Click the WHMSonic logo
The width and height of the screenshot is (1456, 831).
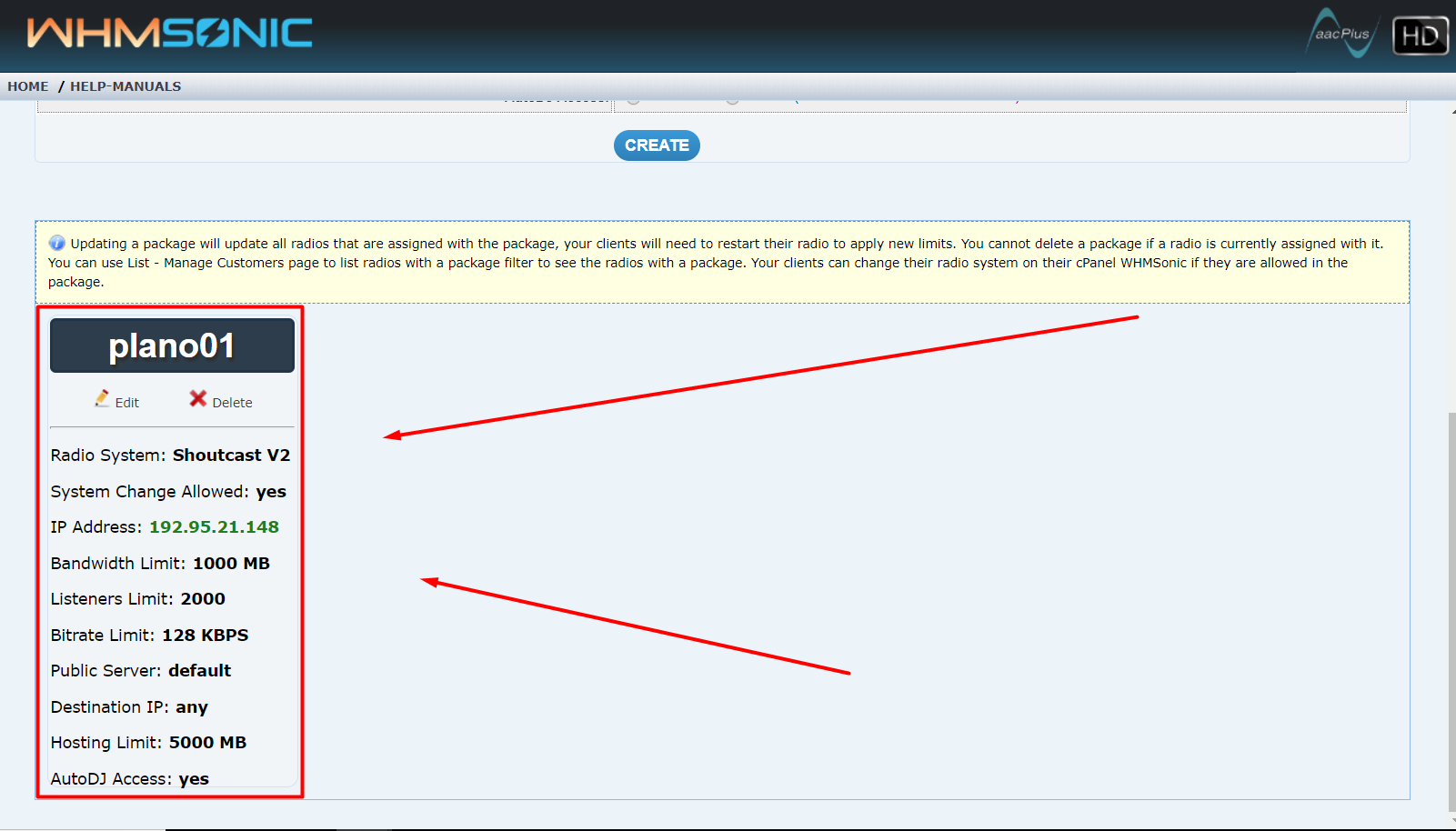coord(170,34)
